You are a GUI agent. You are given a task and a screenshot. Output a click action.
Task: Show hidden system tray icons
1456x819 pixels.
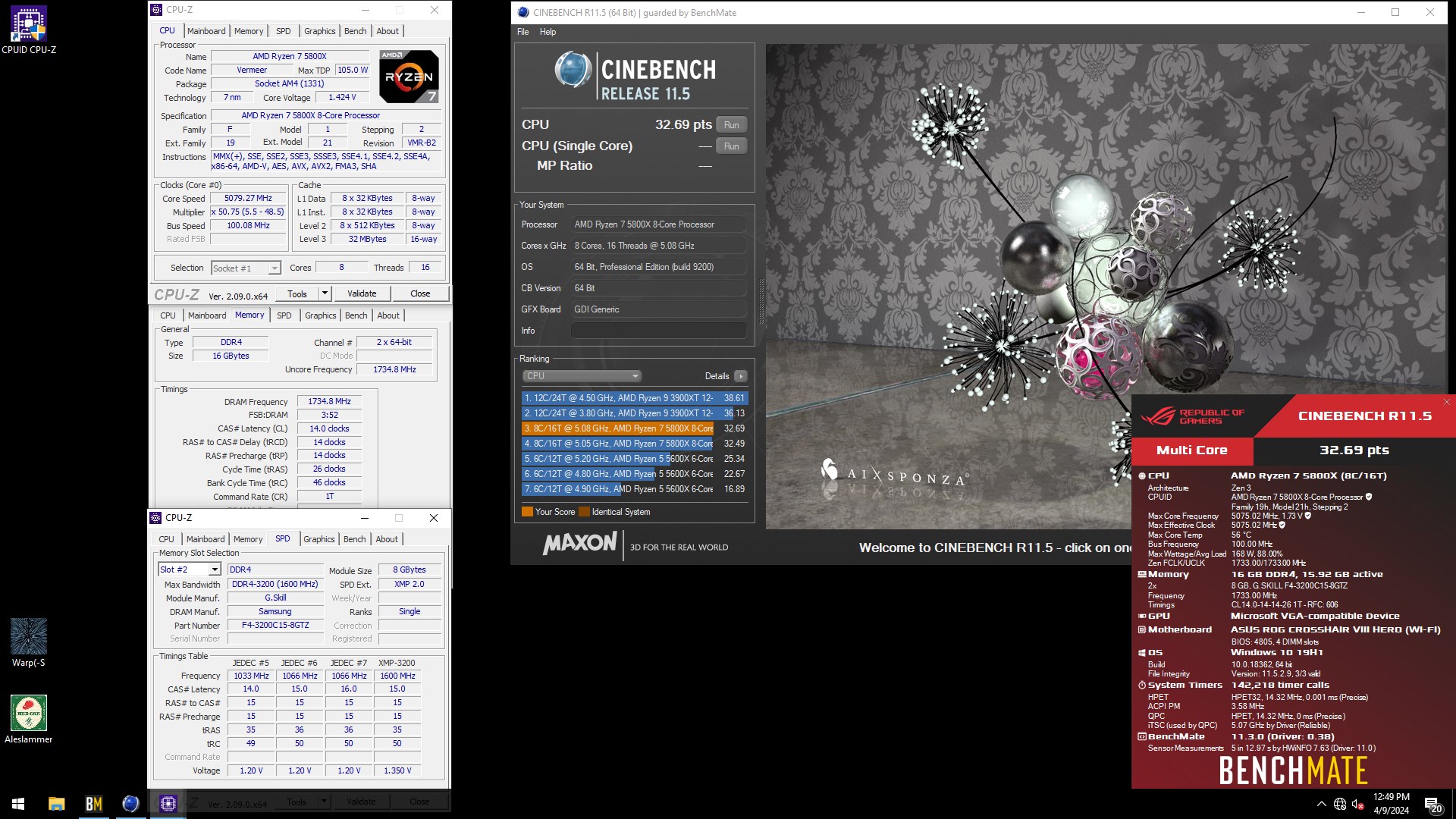(x=1322, y=804)
